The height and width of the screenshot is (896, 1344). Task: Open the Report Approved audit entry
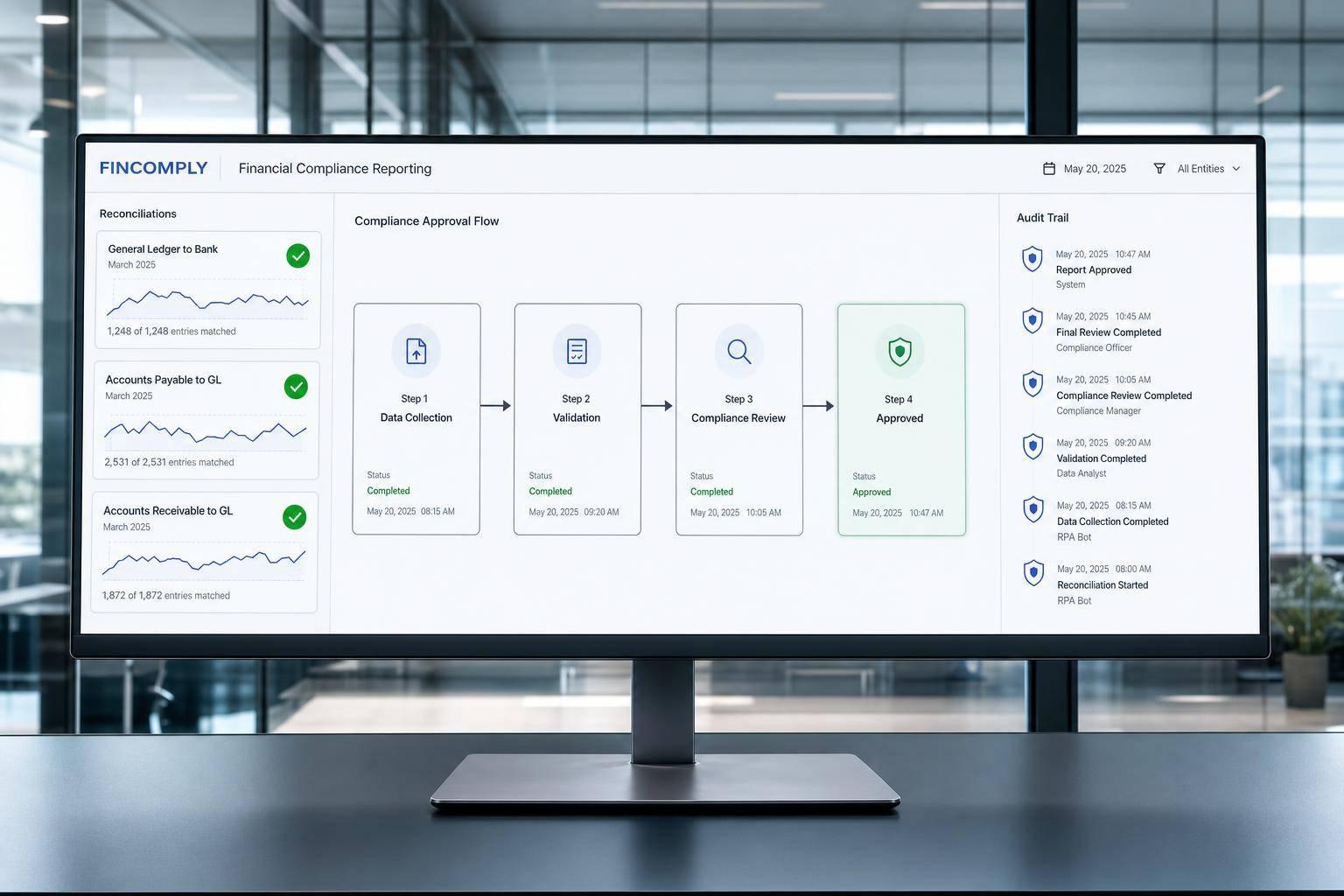(x=1088, y=269)
